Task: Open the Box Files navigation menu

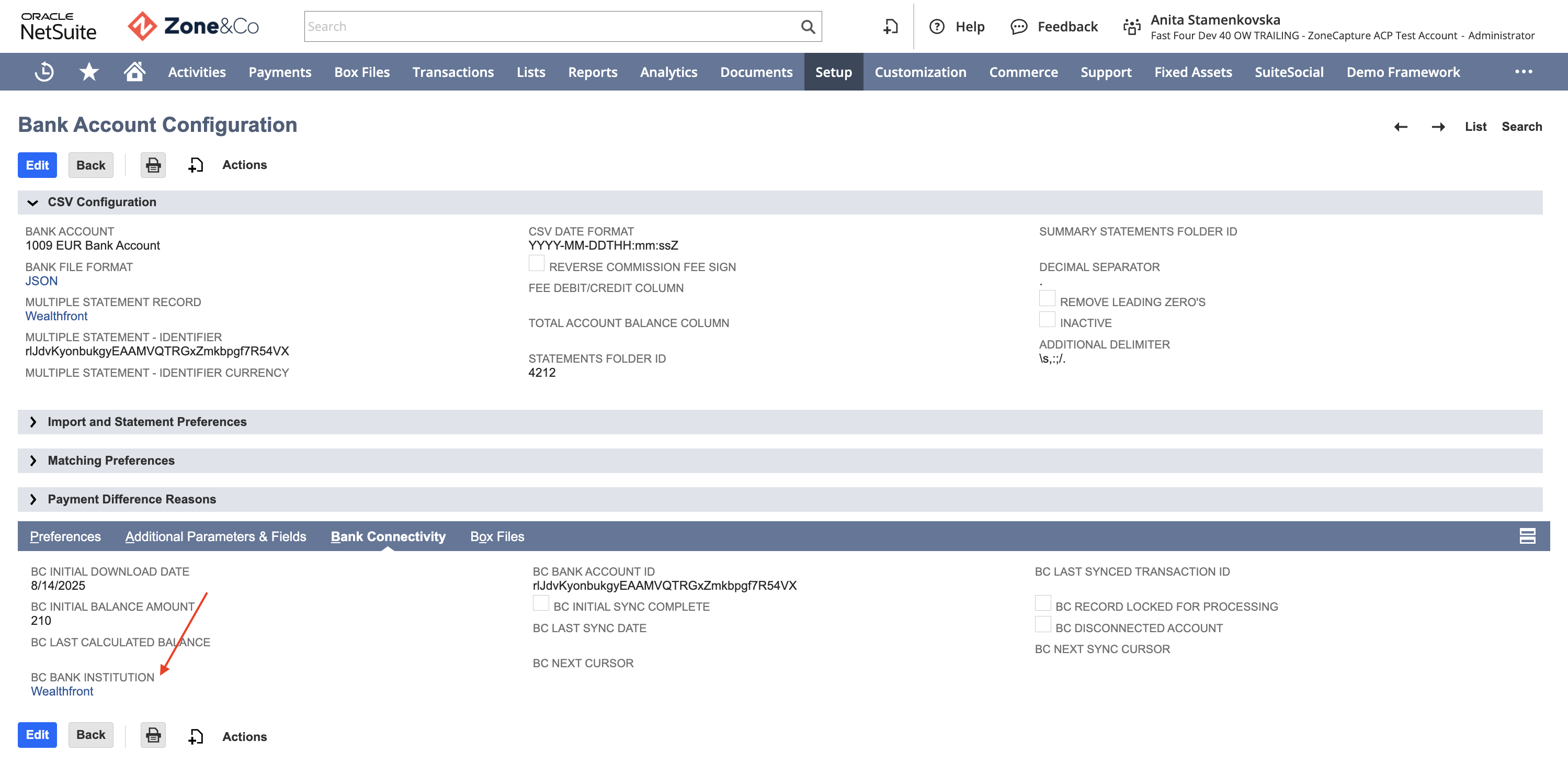Action: pos(362,72)
